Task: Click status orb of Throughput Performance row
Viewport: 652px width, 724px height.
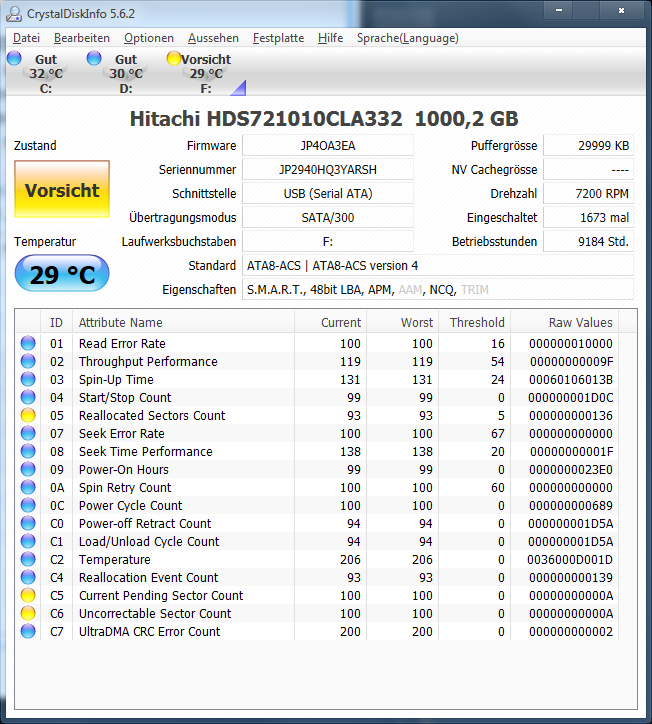Action: pyautogui.click(x=28, y=361)
